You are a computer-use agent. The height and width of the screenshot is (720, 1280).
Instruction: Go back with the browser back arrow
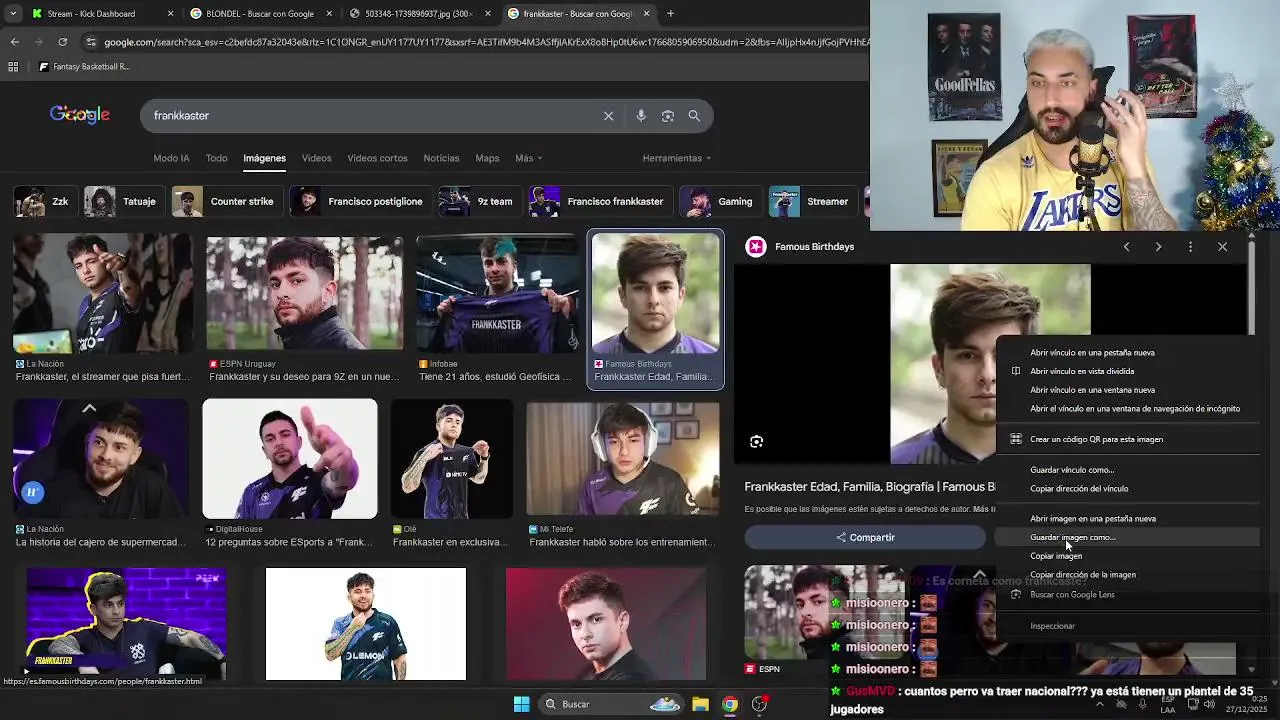14,42
